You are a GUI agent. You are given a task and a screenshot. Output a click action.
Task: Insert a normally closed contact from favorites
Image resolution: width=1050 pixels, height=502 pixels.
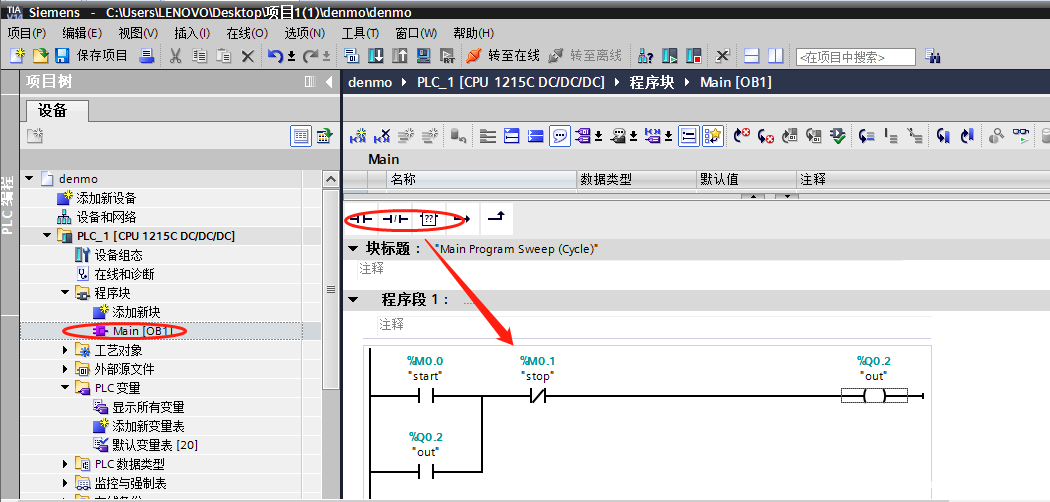[x=396, y=217]
